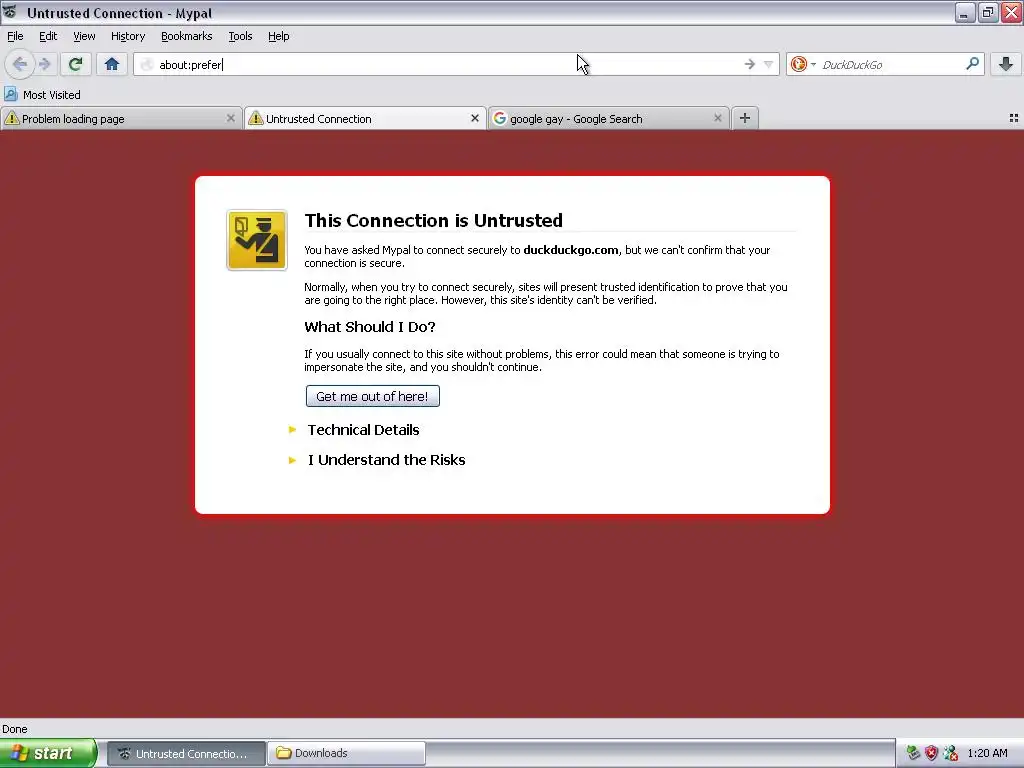The height and width of the screenshot is (768, 1024).
Task: Minimize the Mypal browser window
Action: pyautogui.click(x=964, y=12)
